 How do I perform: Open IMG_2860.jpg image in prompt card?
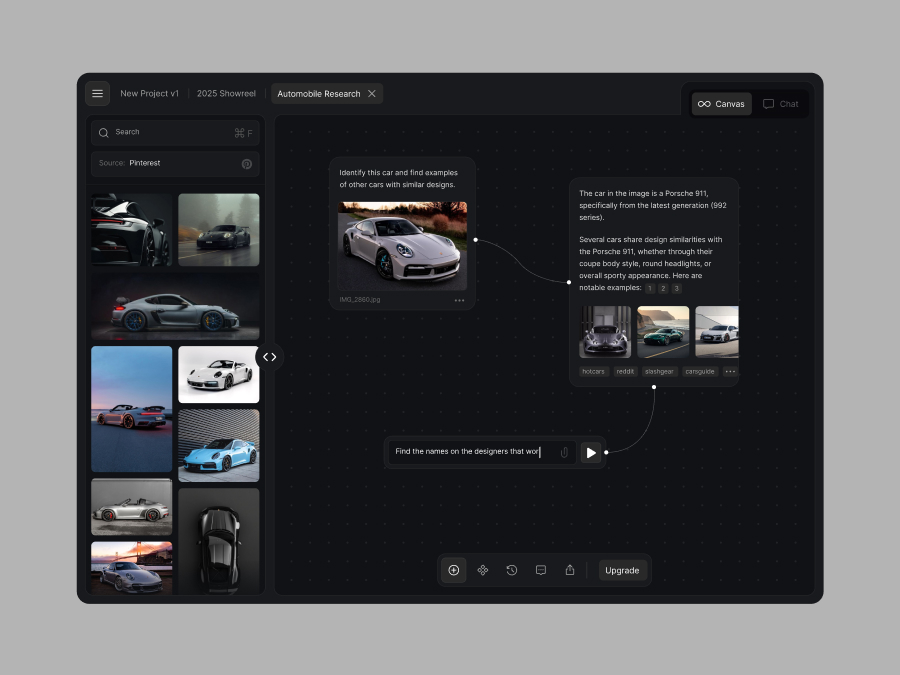point(402,246)
